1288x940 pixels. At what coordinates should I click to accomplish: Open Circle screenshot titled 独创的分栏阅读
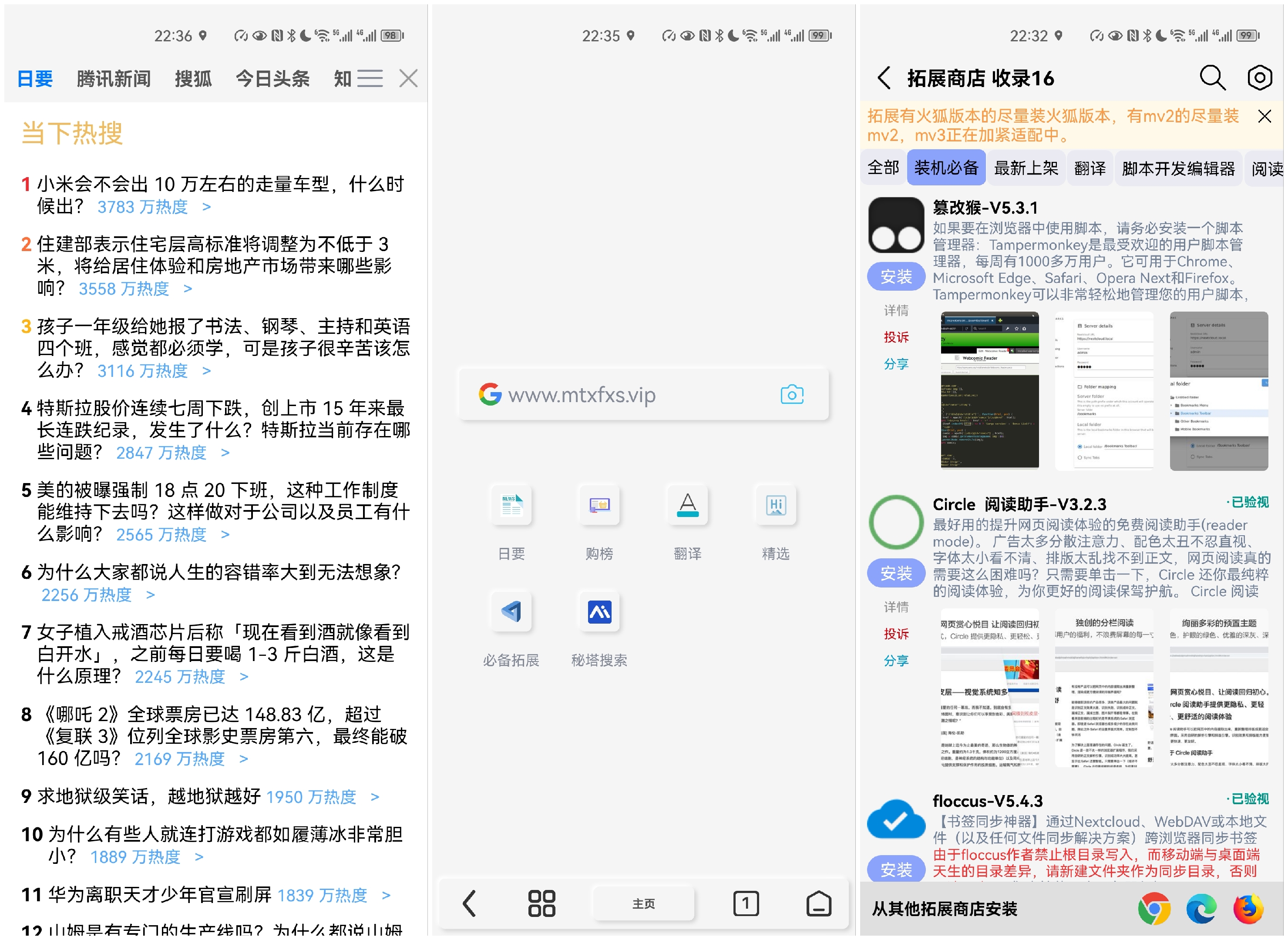(1104, 688)
